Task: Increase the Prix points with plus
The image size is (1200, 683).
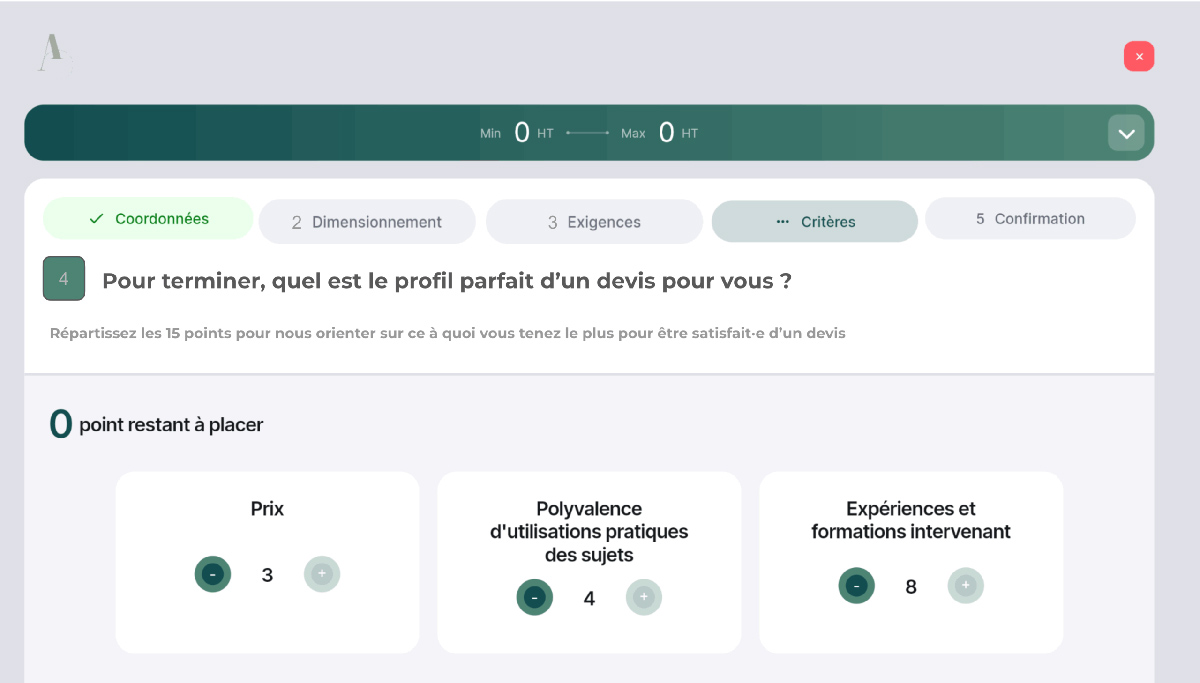Action: tap(322, 574)
